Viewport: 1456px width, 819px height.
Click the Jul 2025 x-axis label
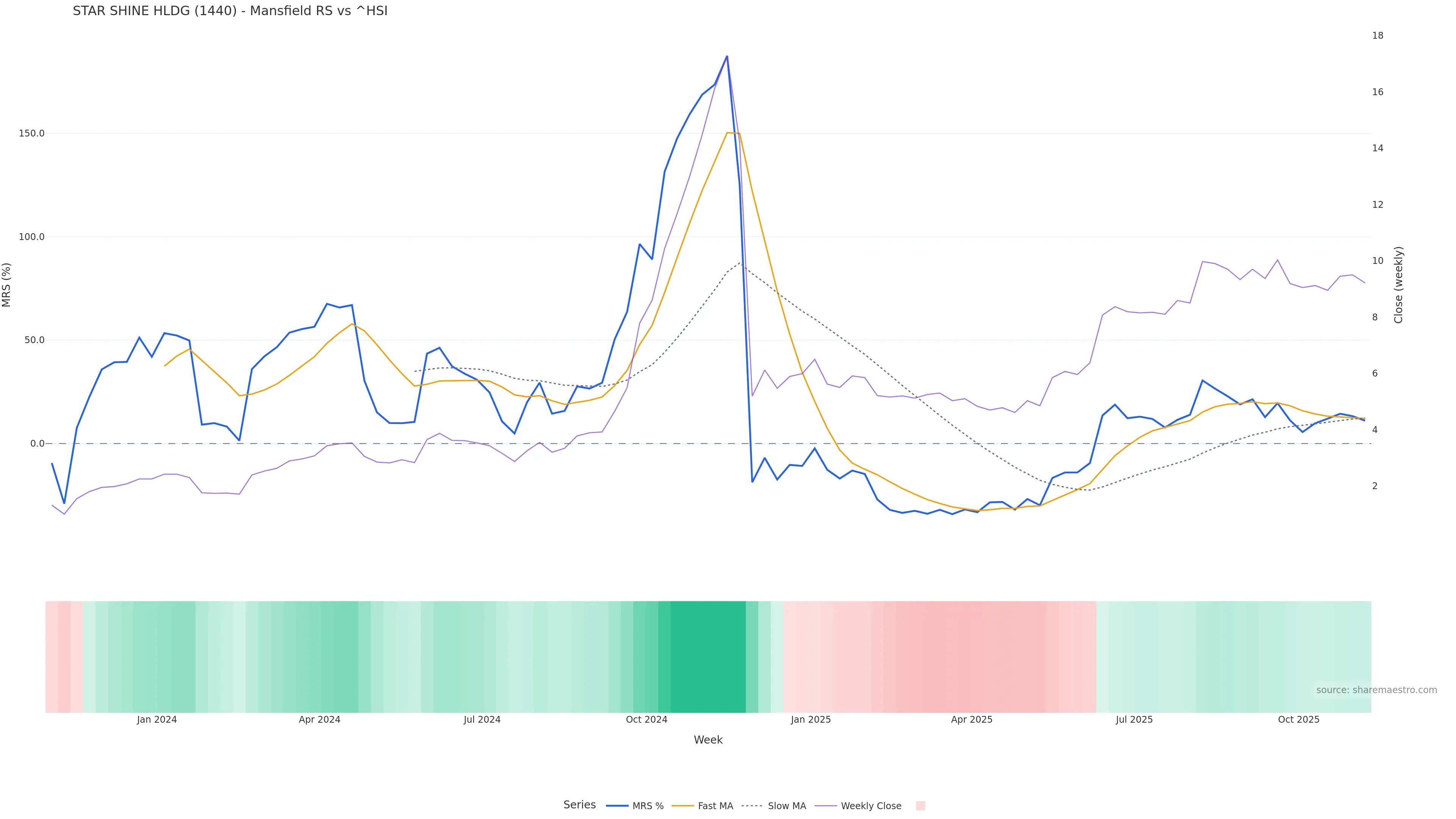pyautogui.click(x=1134, y=720)
